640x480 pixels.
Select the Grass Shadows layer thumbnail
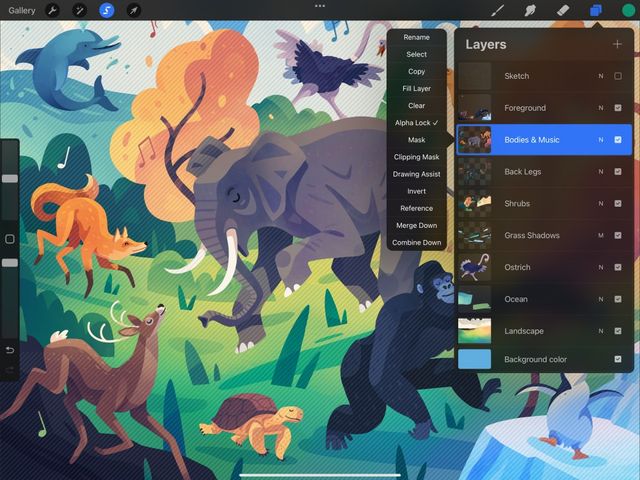pyautogui.click(x=474, y=235)
